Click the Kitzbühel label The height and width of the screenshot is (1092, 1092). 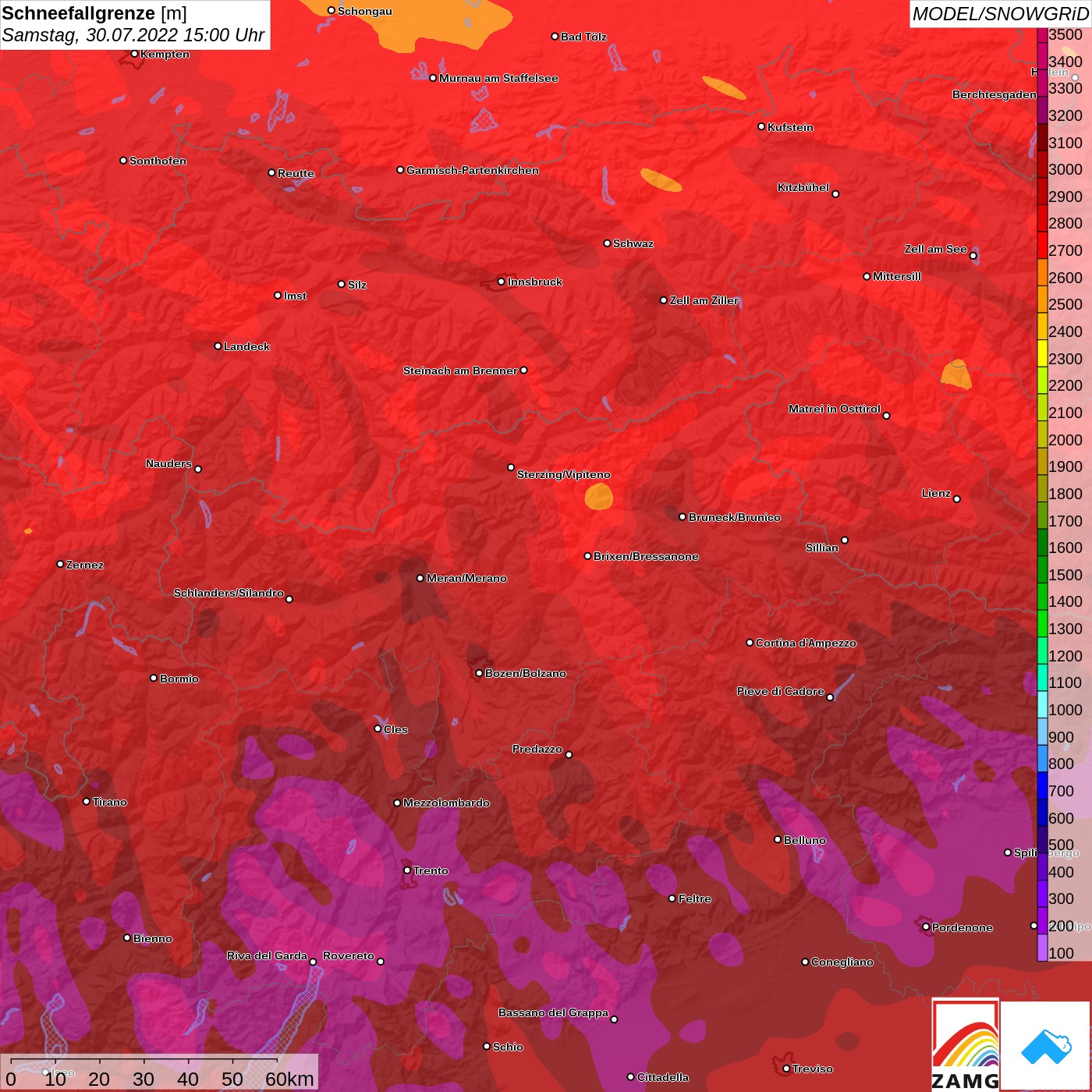click(x=803, y=187)
